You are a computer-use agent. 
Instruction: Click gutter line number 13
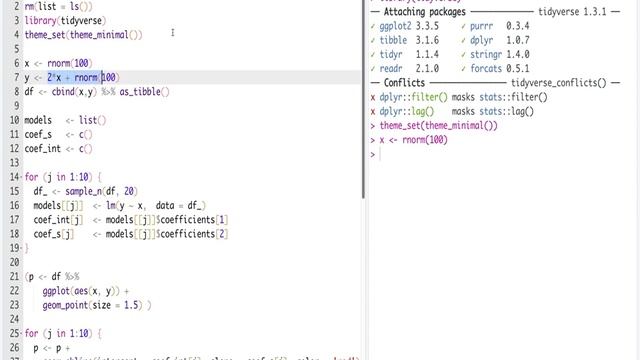point(14,162)
